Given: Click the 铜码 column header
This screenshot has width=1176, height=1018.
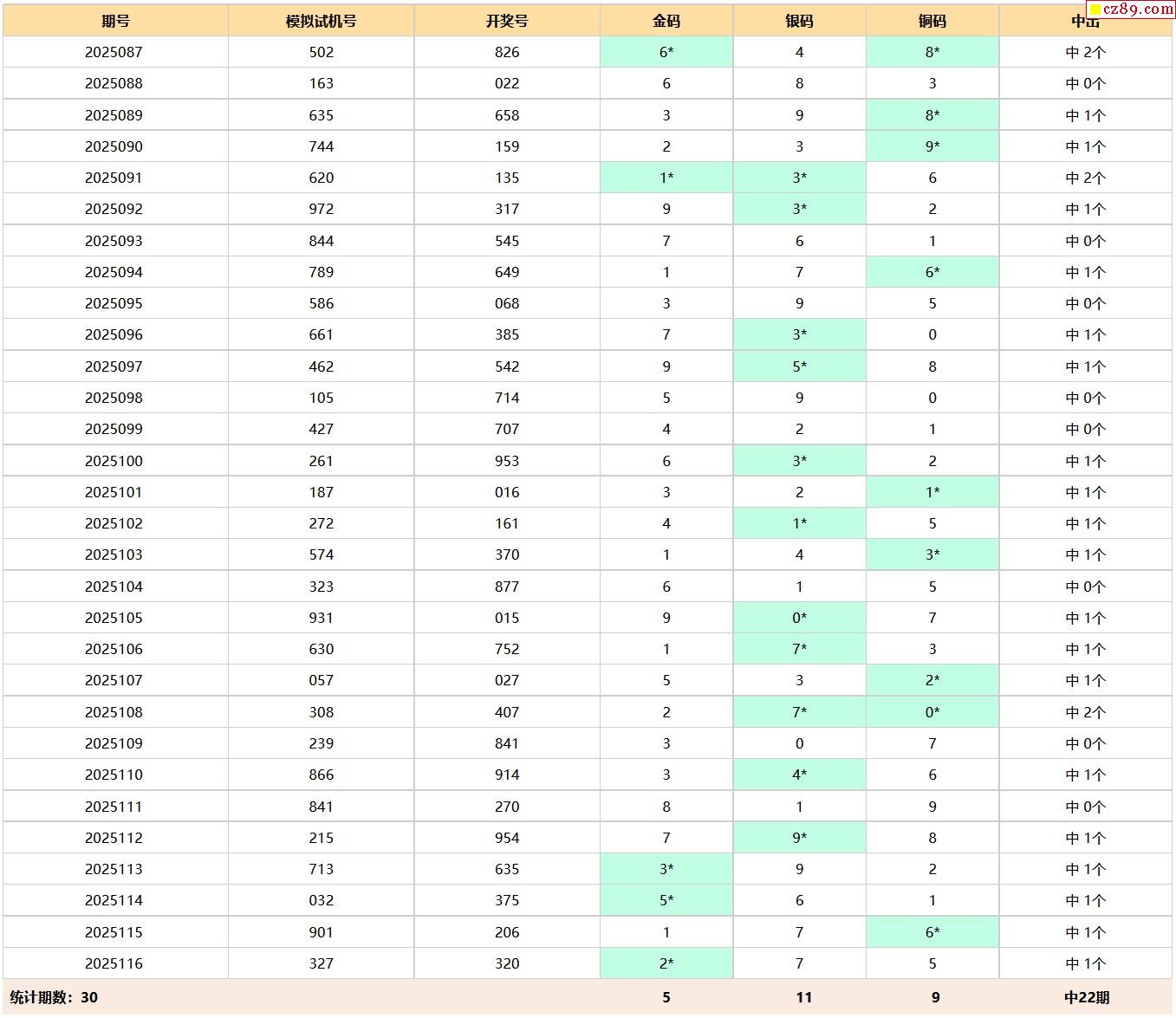Looking at the screenshot, I should click(932, 21).
